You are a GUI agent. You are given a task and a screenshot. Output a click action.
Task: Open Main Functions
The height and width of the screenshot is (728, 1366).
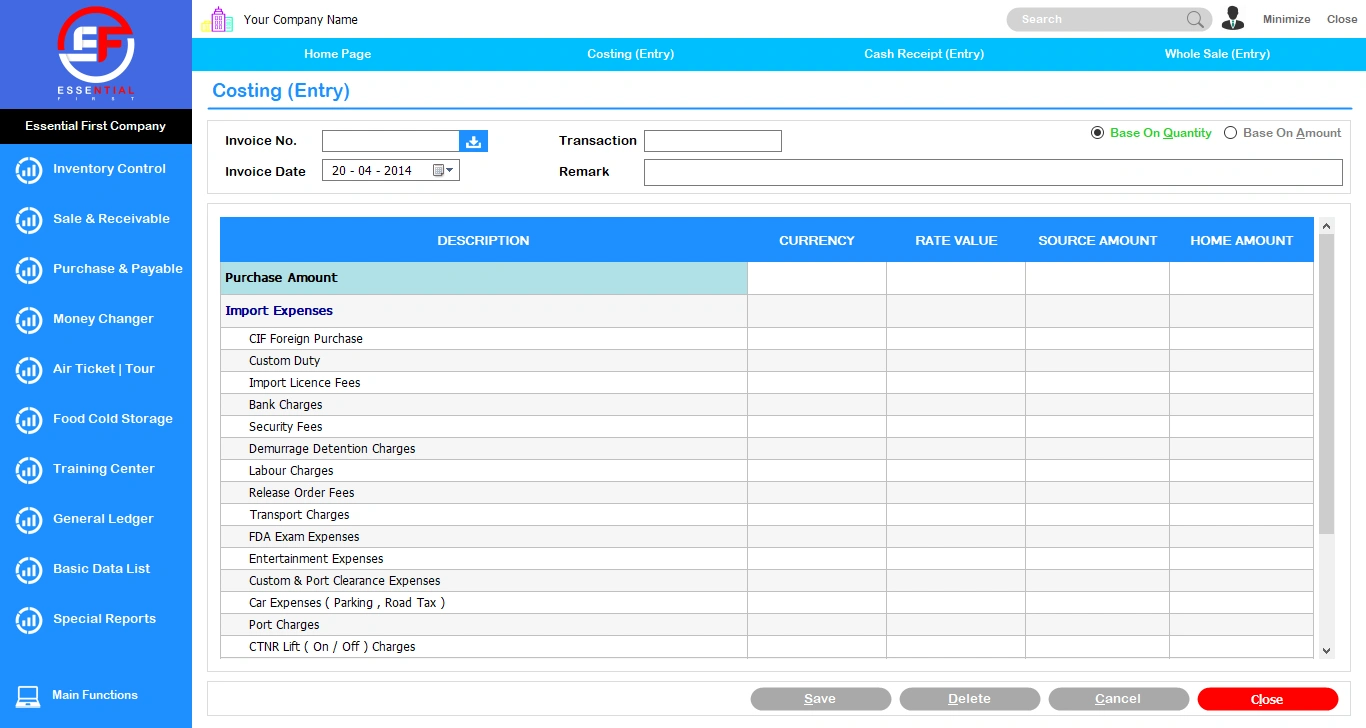[x=95, y=695]
